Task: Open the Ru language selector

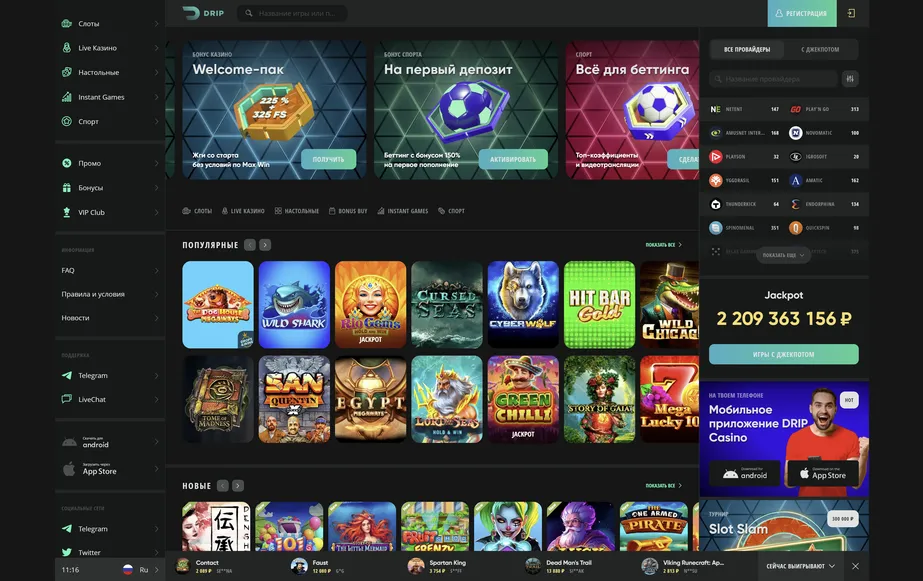Action: [140, 569]
